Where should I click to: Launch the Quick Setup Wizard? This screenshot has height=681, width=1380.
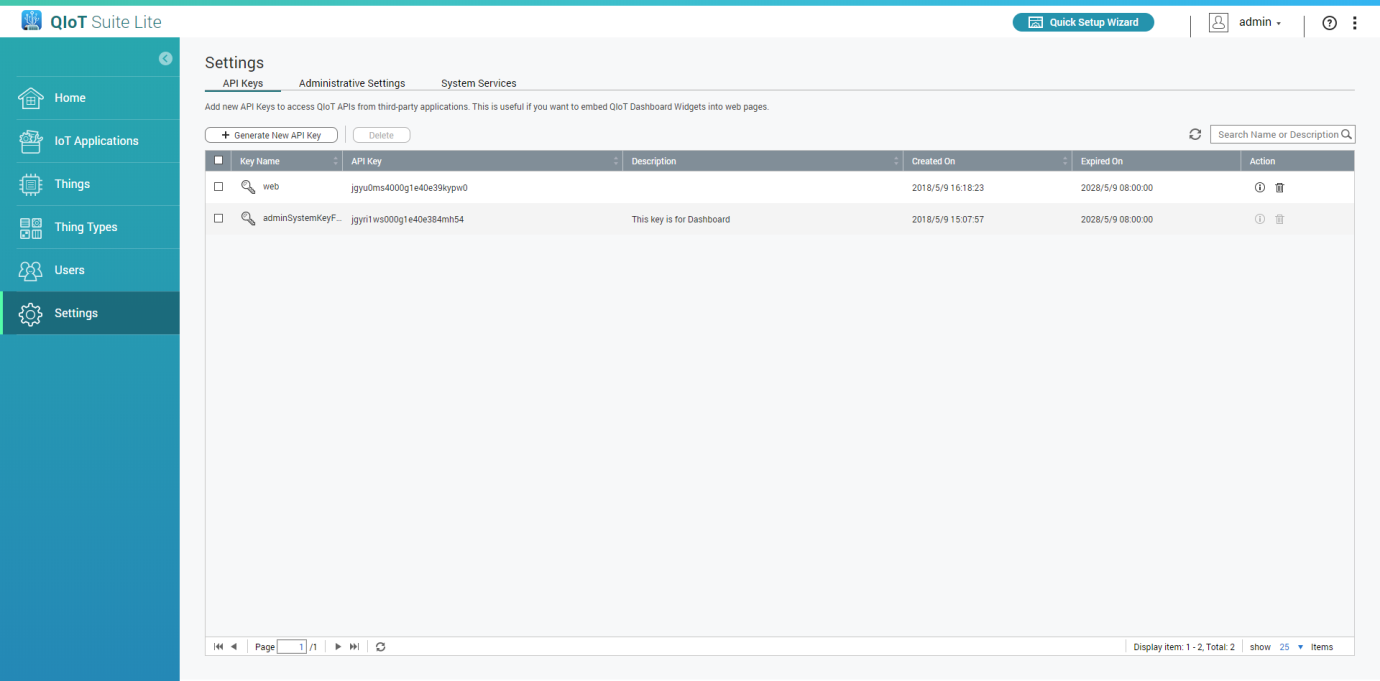coord(1083,22)
